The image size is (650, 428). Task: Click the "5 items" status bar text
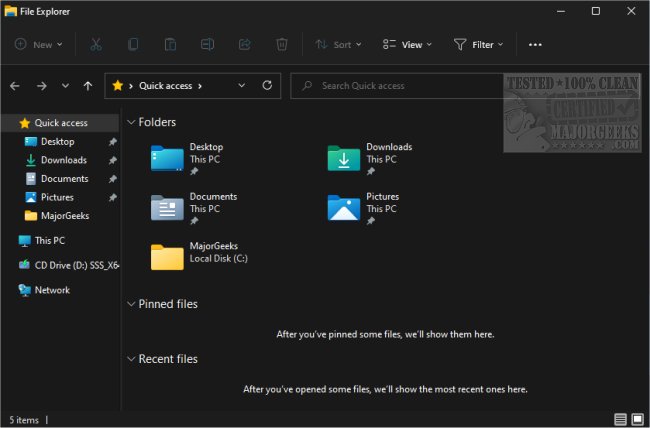click(x=24, y=420)
